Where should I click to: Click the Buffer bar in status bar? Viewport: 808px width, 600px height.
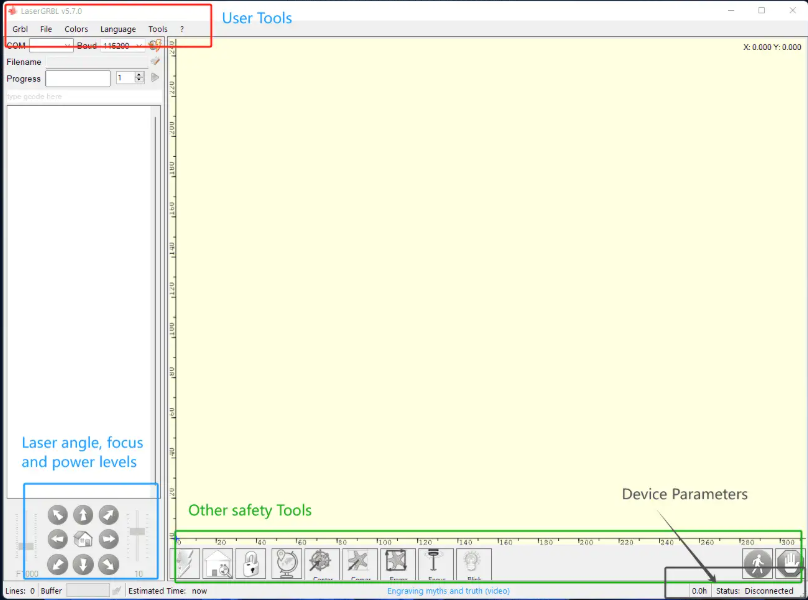(88, 591)
